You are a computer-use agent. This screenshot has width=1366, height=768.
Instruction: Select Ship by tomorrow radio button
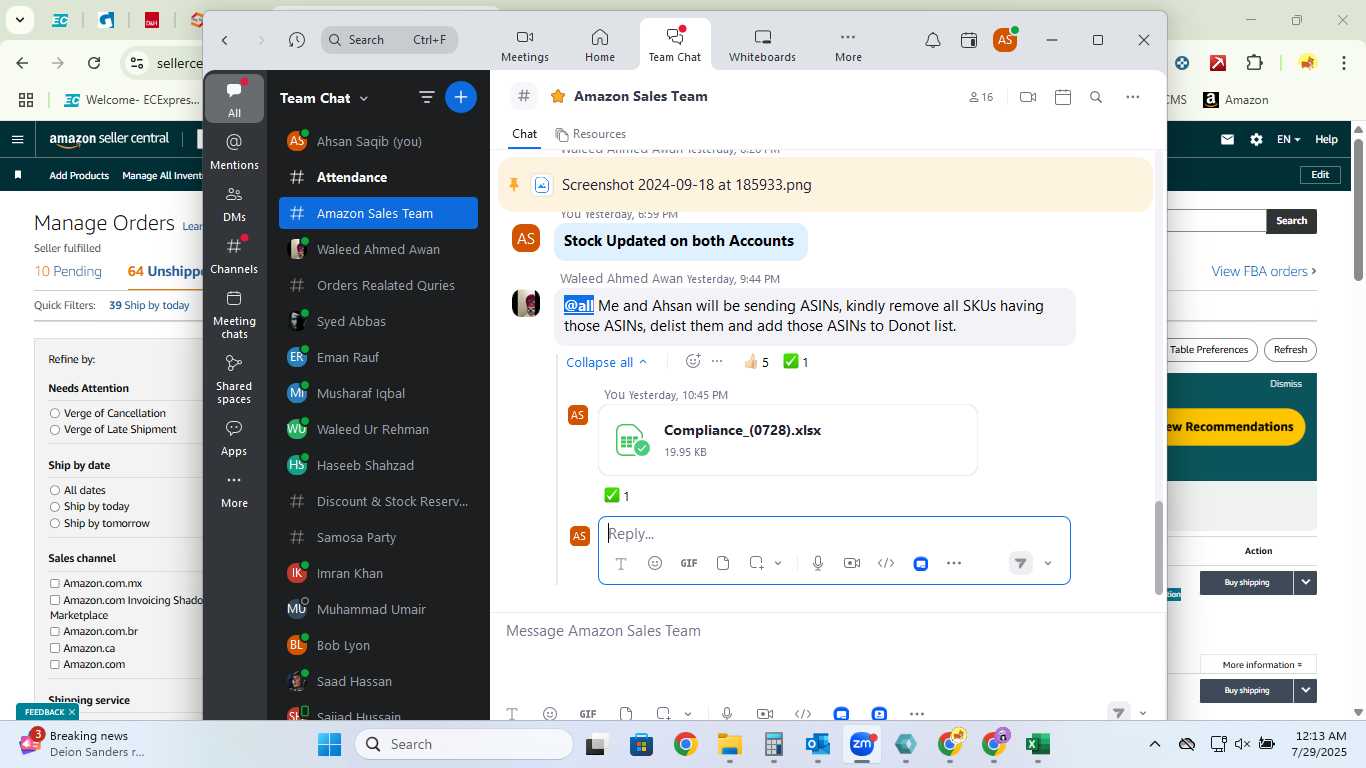(55, 524)
